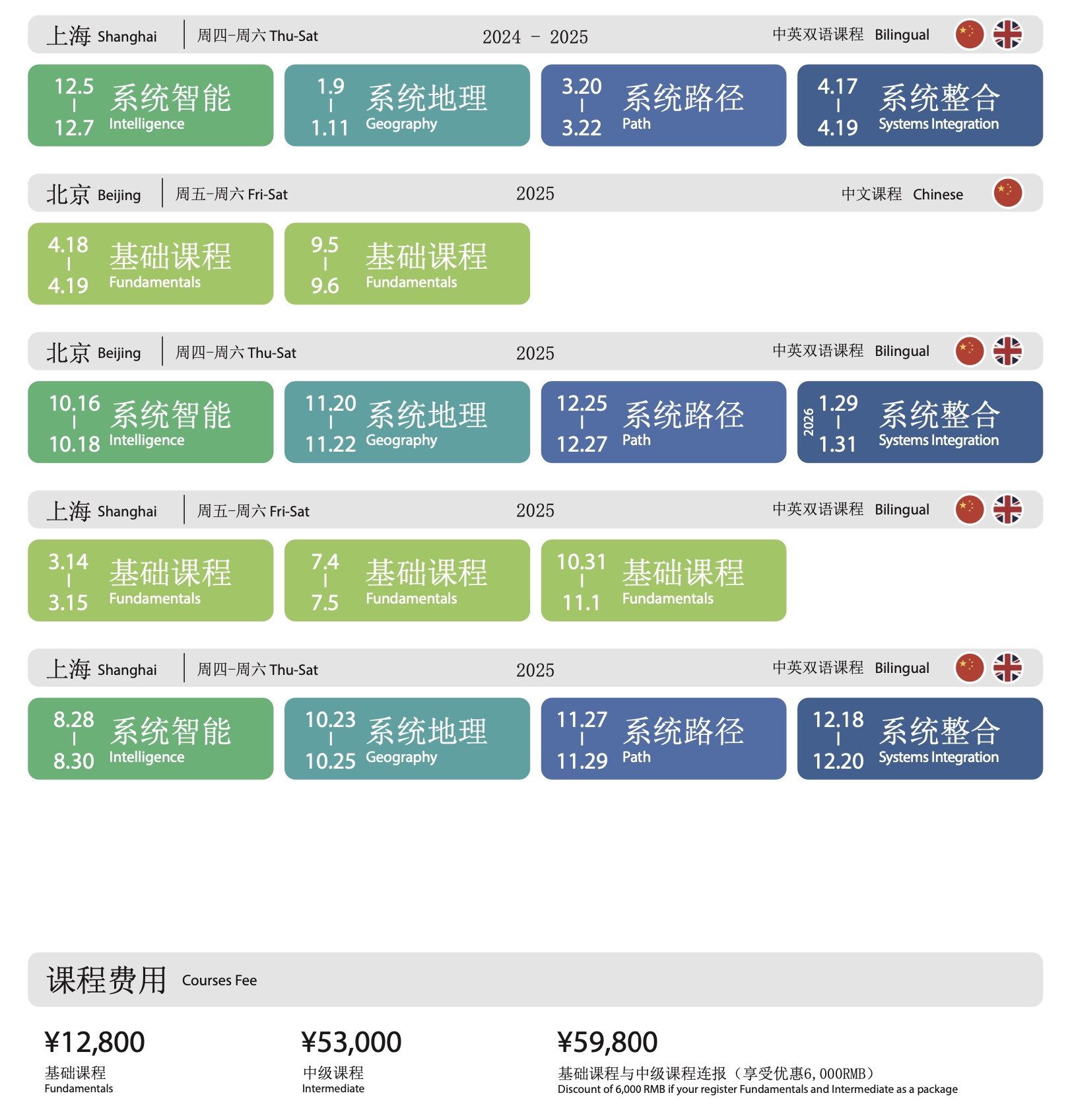Click the Courses Fee section header
Image resolution: width=1068 pixels, height=1120 pixels.
pyautogui.click(x=535, y=979)
